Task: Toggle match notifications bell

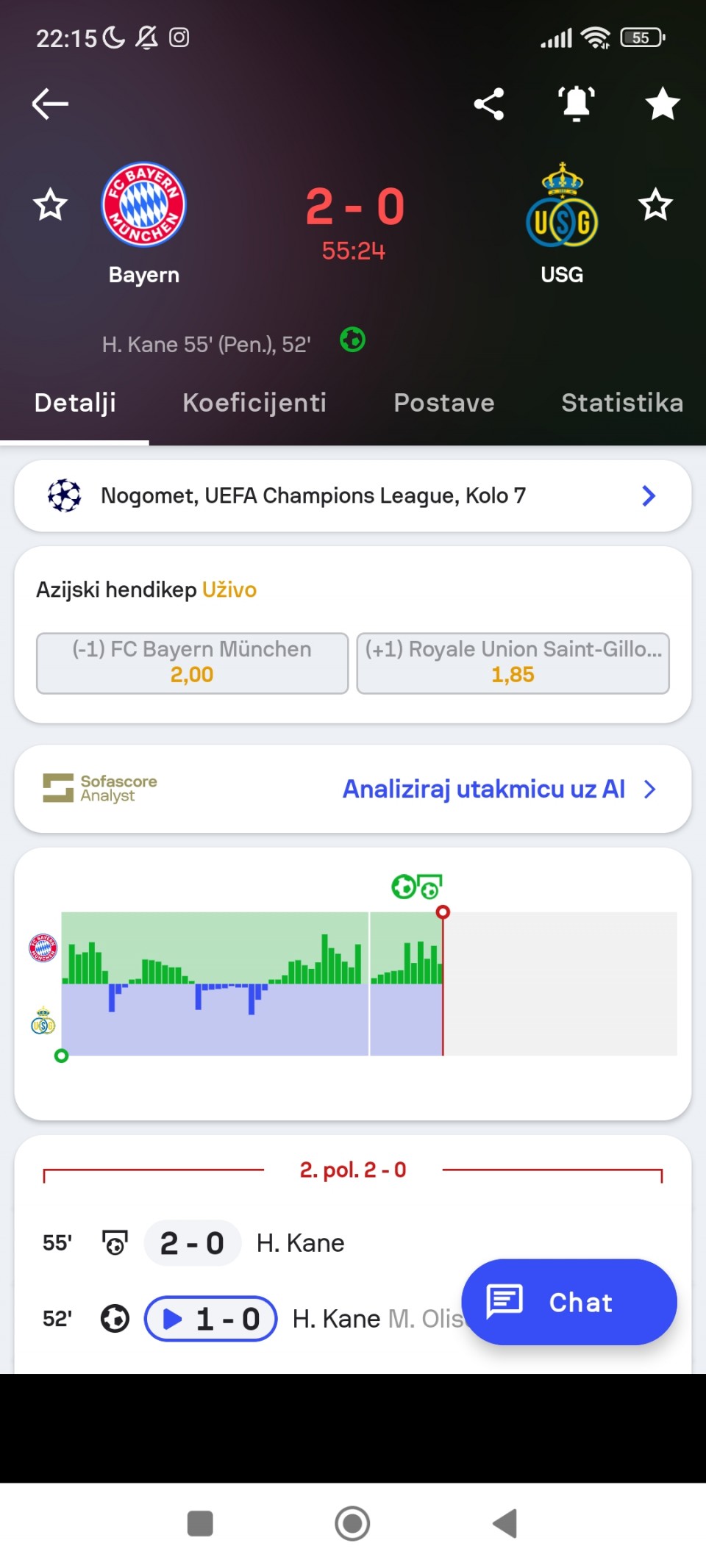Action: click(577, 104)
